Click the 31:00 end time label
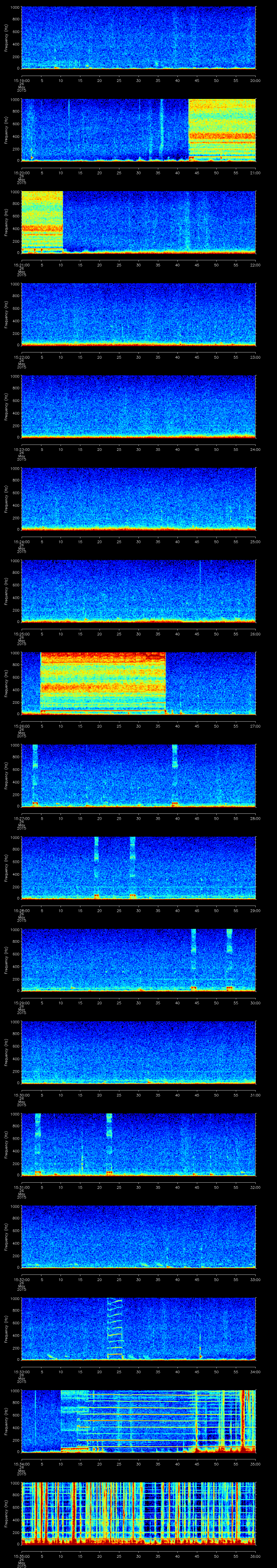The image size is (277, 1568). 255,1095
